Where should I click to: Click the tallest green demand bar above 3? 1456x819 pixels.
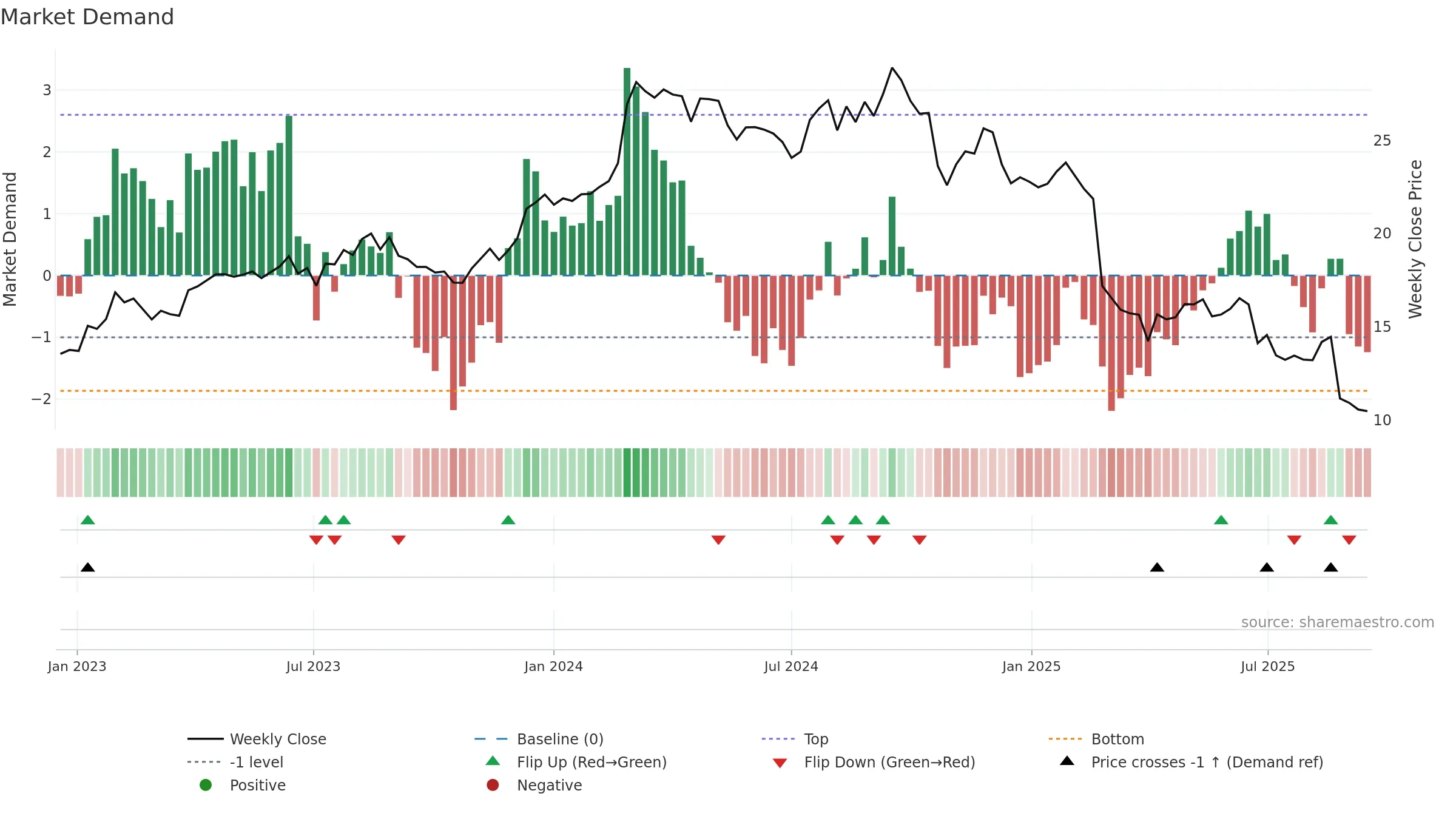(627, 172)
